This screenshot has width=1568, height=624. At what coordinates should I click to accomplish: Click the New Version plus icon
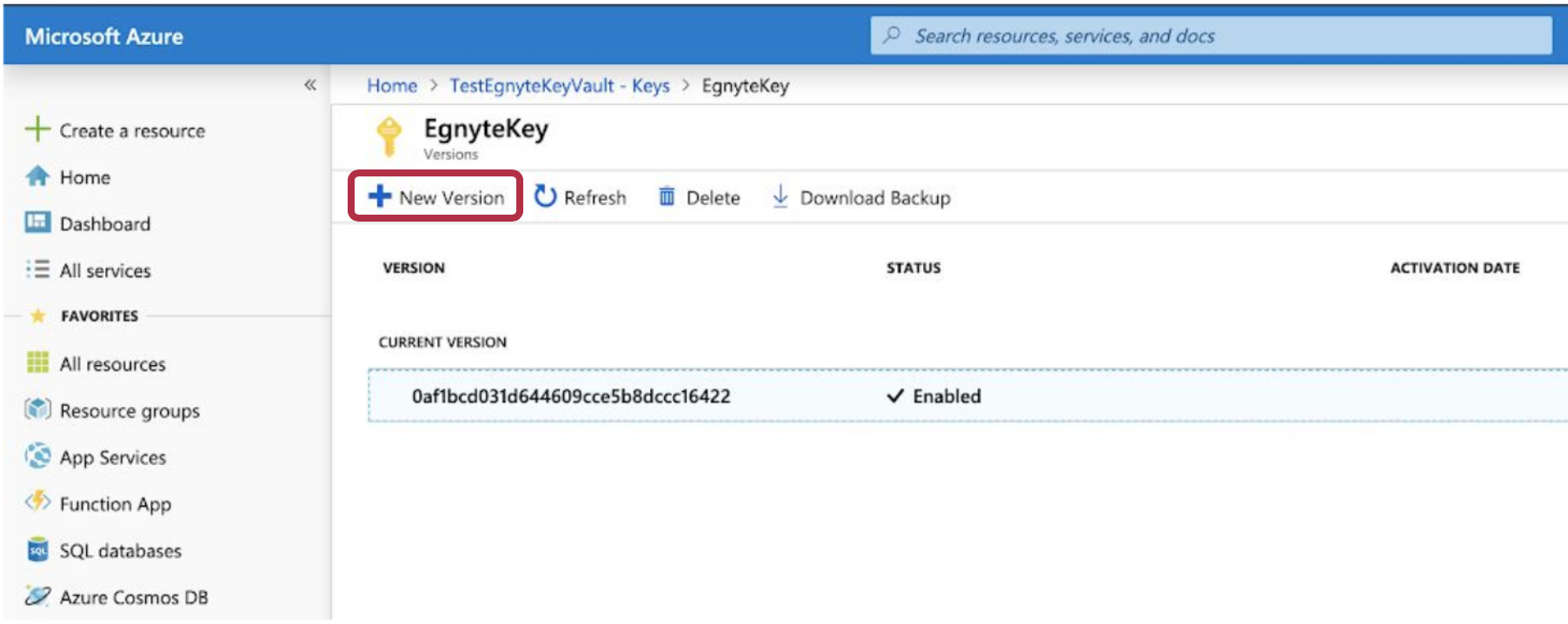(x=379, y=196)
